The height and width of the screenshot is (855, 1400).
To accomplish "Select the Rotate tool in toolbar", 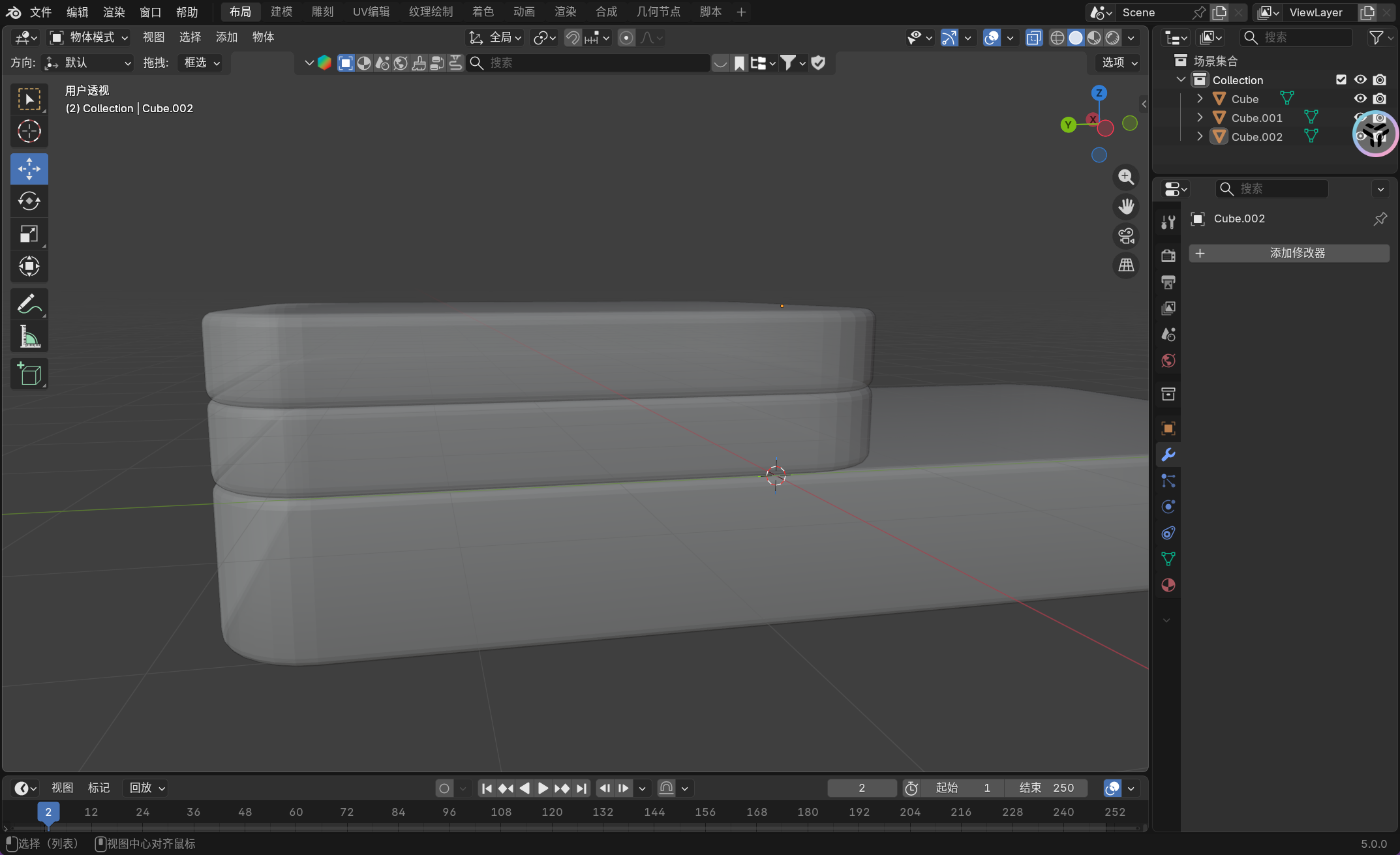I will [29, 201].
